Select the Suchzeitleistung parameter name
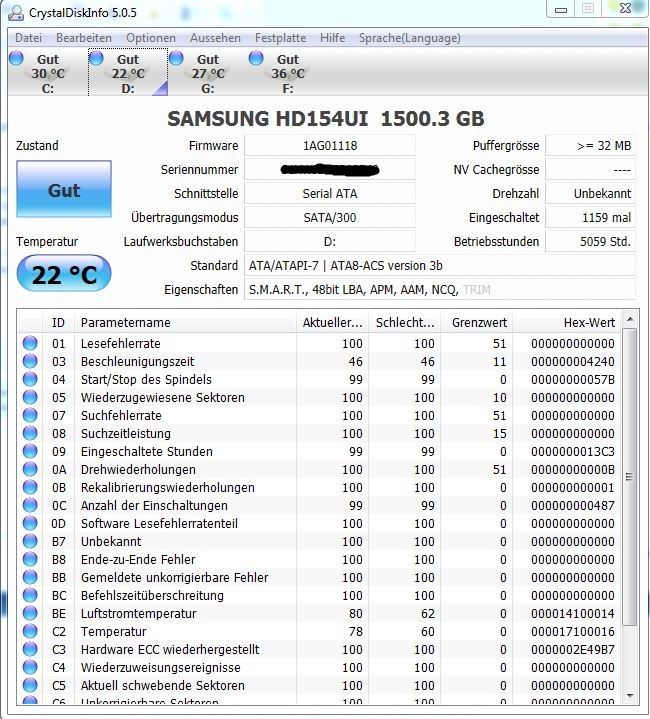This screenshot has height=719, width=650. coord(126,433)
